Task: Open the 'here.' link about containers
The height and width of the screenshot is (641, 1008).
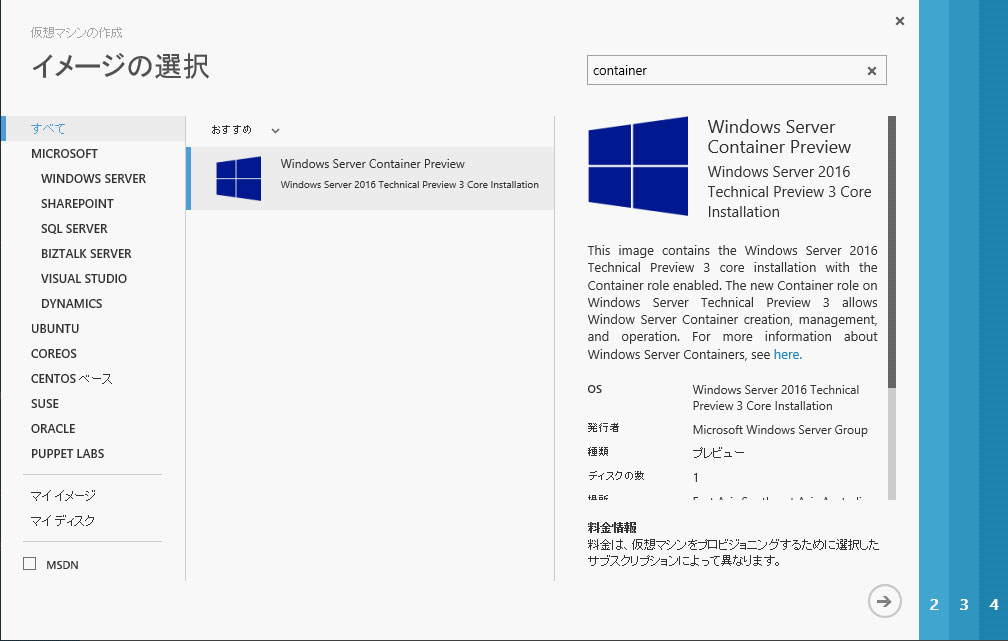Action: [x=788, y=354]
